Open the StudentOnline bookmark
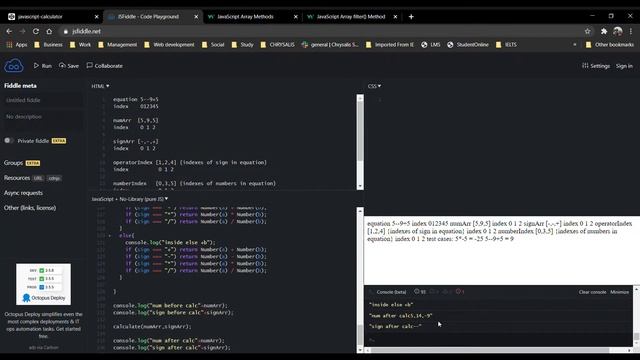This screenshot has height=360, width=640. (x=468, y=44)
